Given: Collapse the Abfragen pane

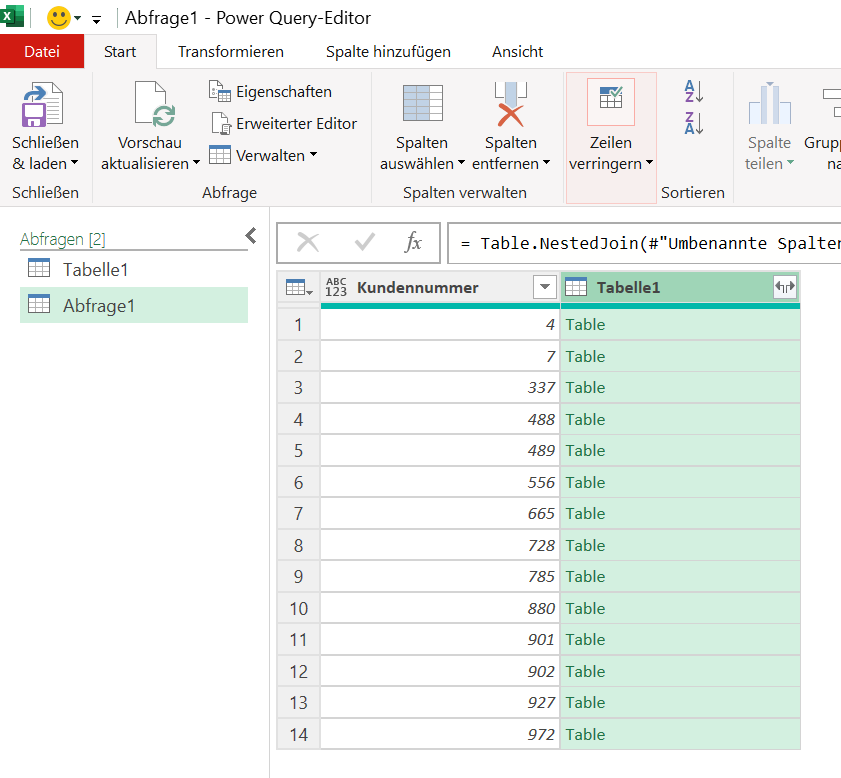Looking at the screenshot, I should pyautogui.click(x=250, y=236).
